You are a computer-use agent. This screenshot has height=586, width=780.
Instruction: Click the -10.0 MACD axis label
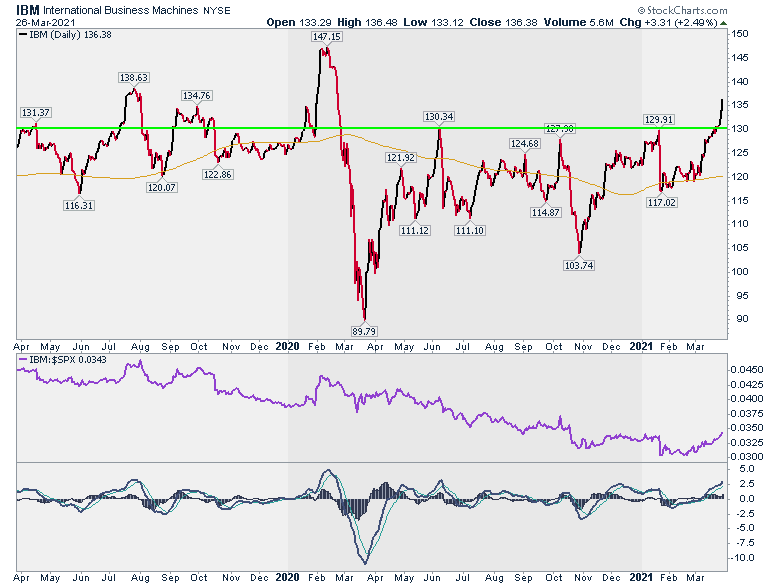point(743,558)
